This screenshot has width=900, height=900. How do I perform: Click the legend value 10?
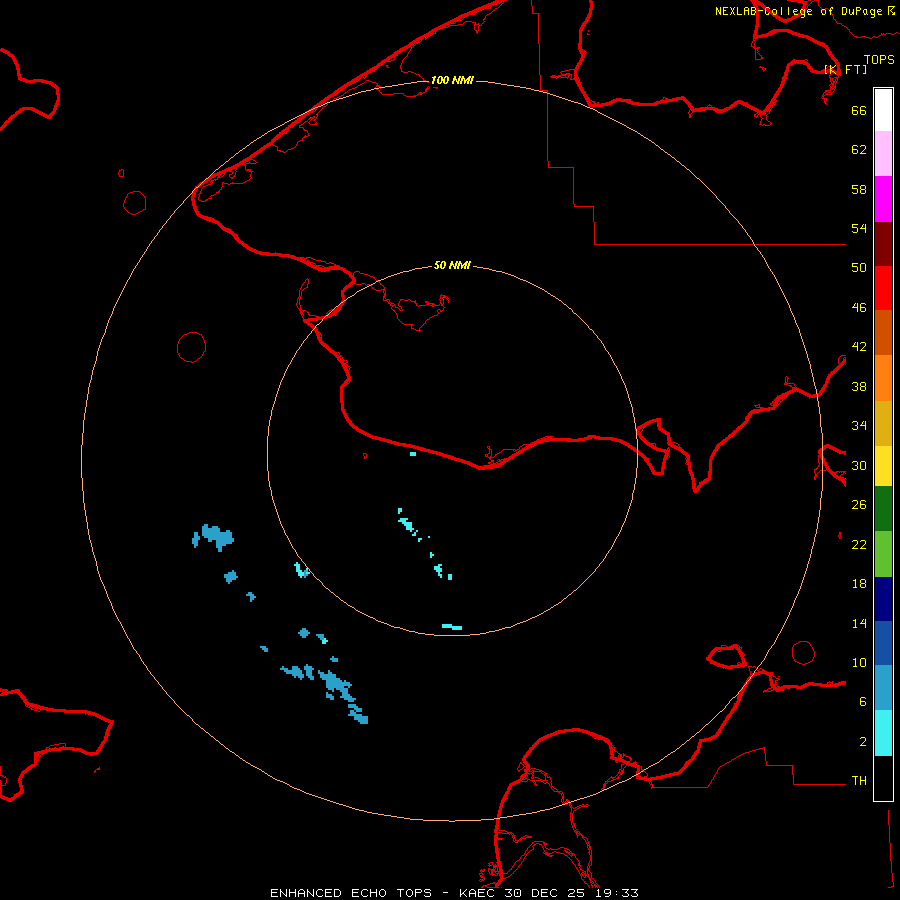[859, 662]
